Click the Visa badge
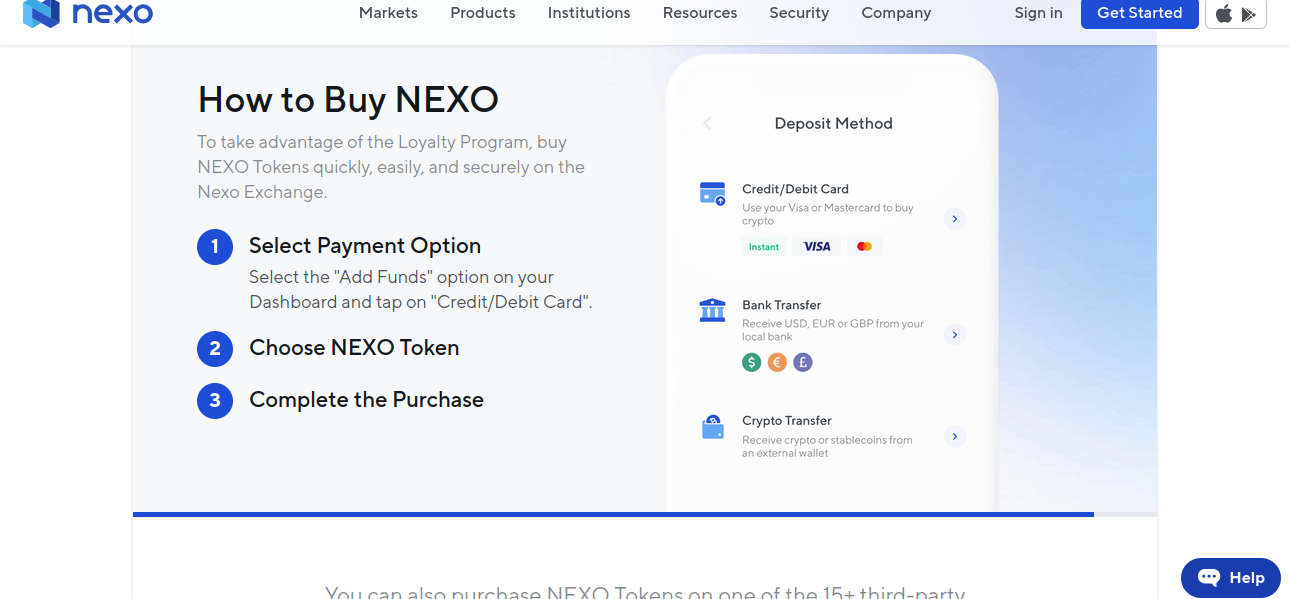Screen dimensions: 1290x599 pos(816,246)
